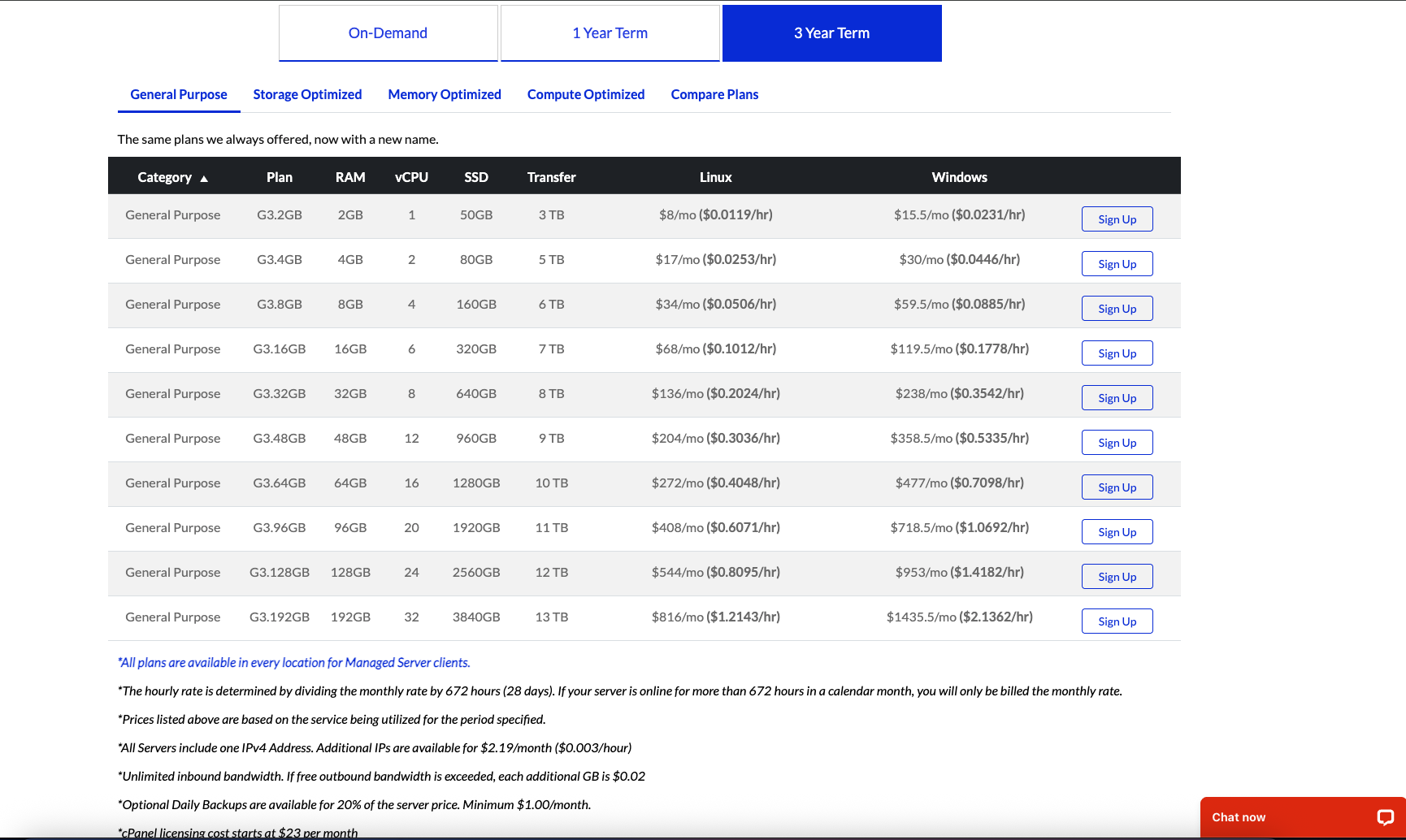The height and width of the screenshot is (840, 1406).
Task: Click the managed server clients availability link
Action: pyautogui.click(x=294, y=662)
